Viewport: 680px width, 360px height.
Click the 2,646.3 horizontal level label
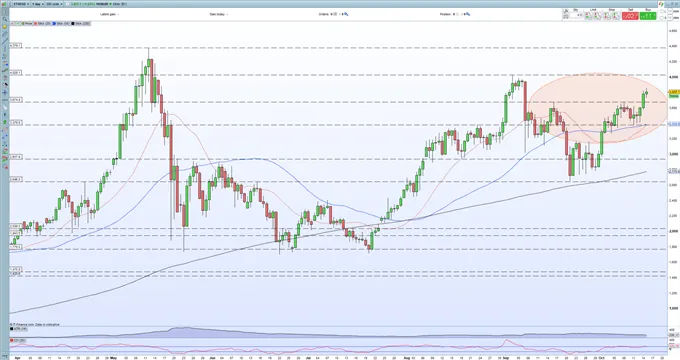tap(16, 179)
